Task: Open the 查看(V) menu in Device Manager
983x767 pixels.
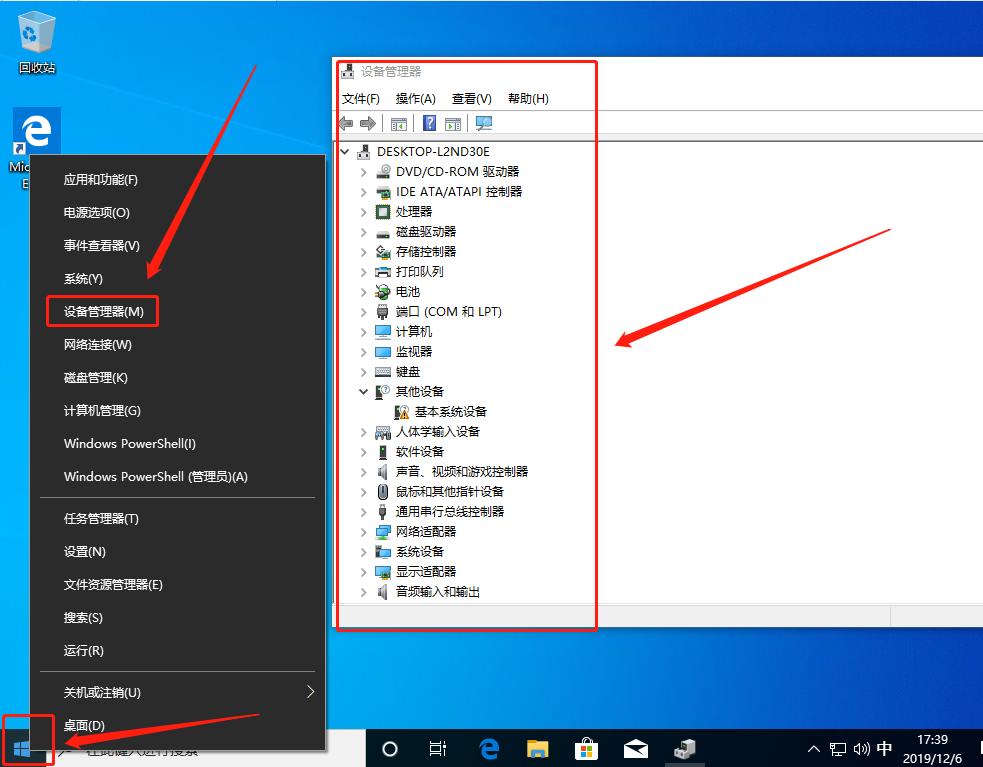Action: tap(471, 98)
